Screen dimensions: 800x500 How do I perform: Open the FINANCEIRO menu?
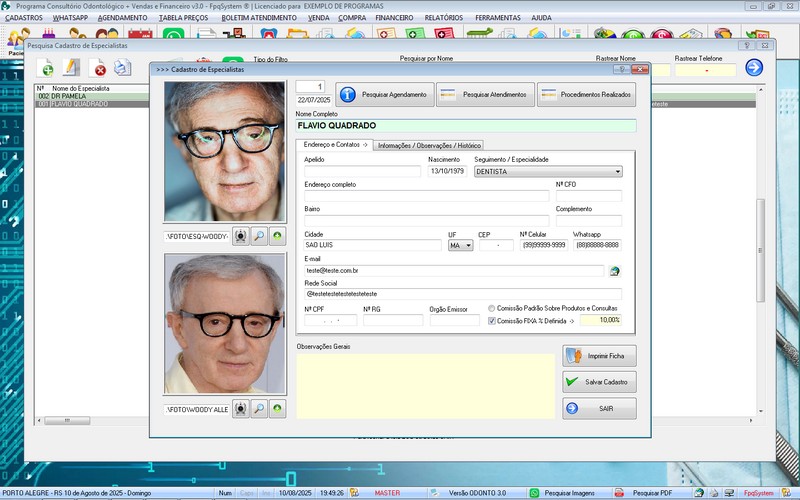pyautogui.click(x=394, y=18)
